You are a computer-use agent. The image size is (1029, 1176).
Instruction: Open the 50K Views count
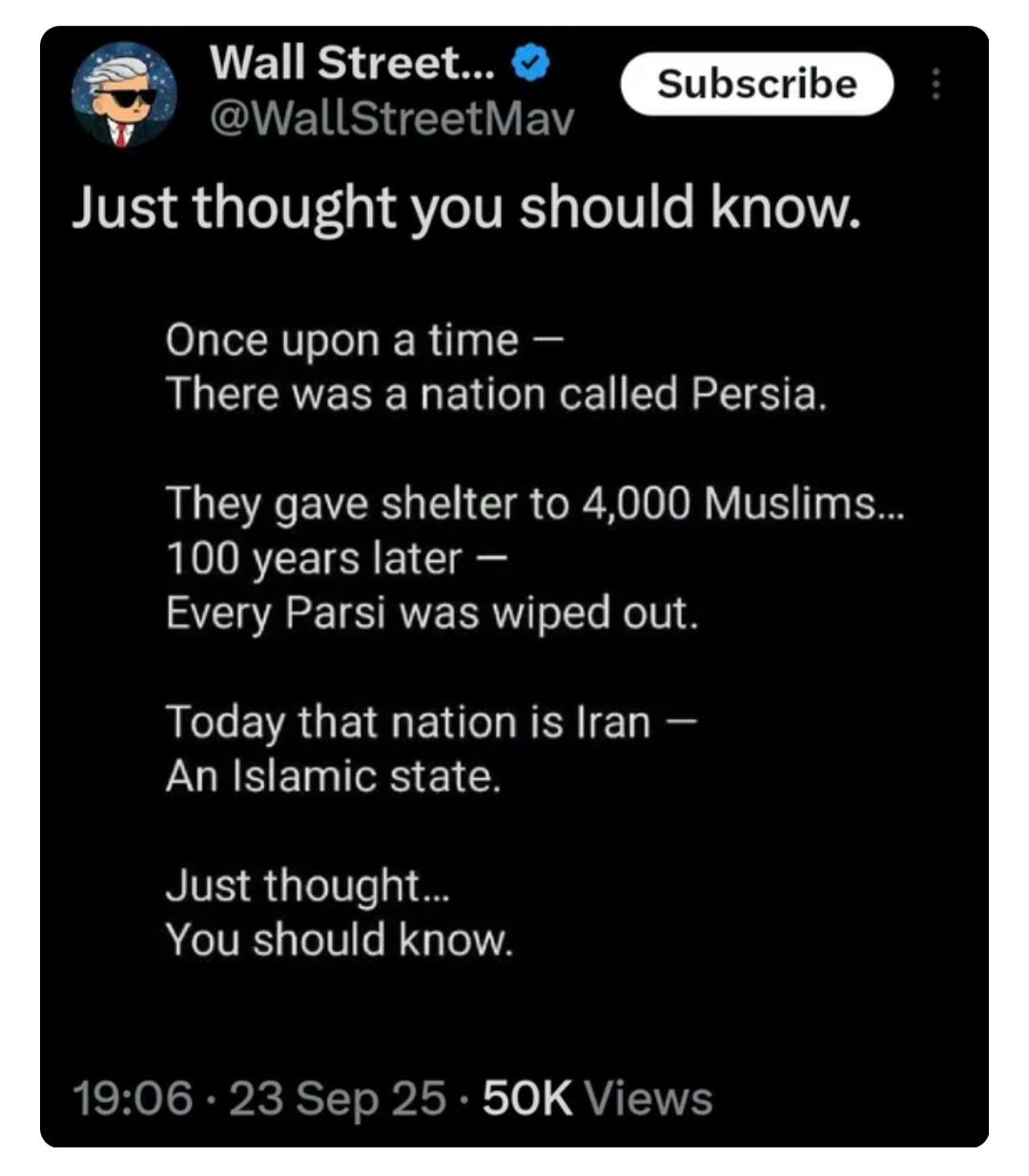527,1098
